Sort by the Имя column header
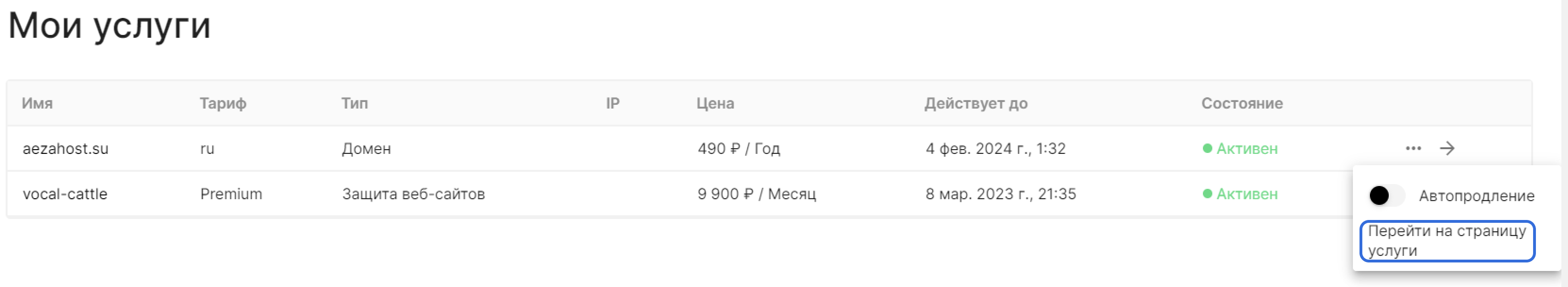The image size is (1568, 287). coord(37,103)
